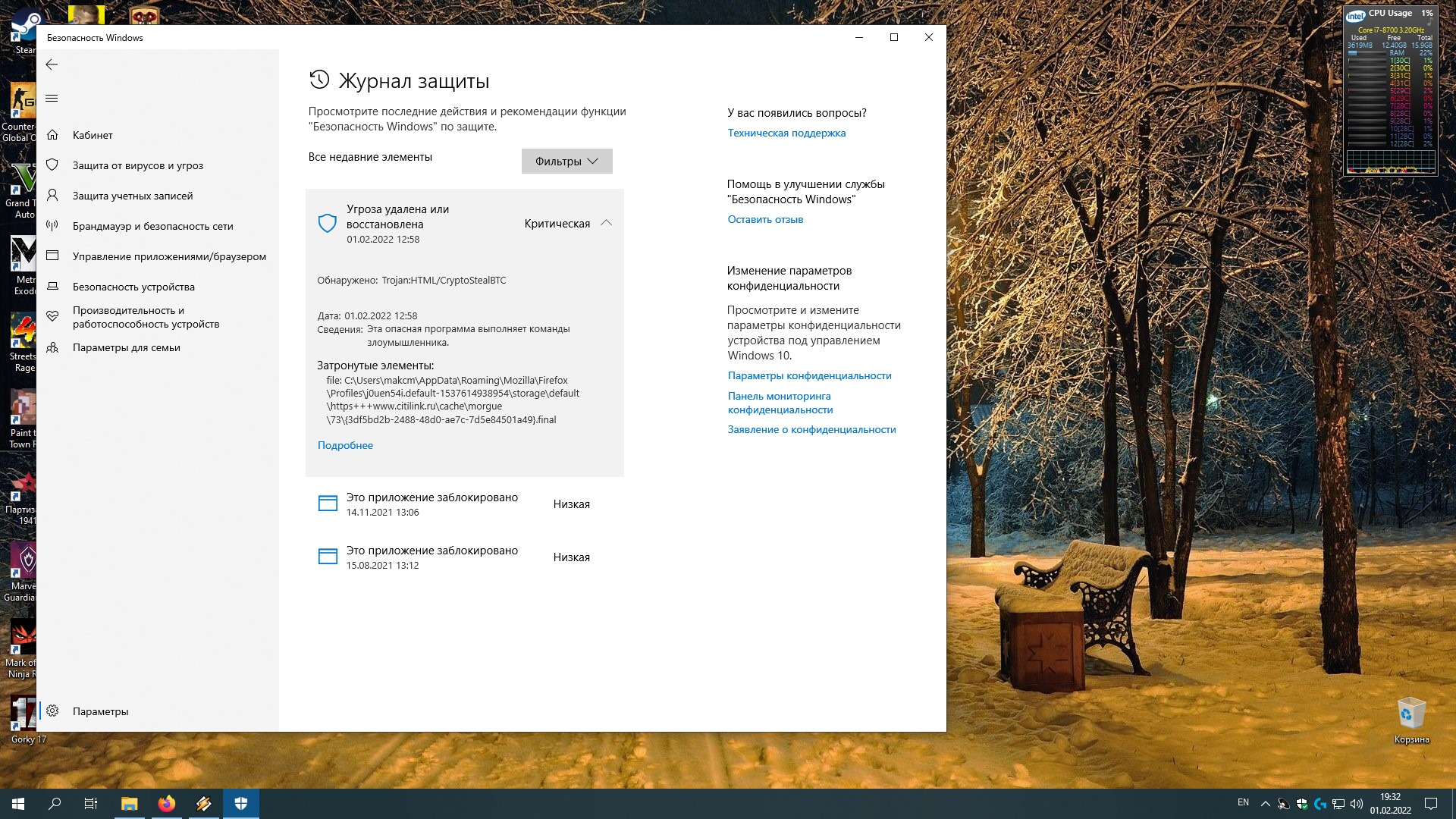Open Firefox from the taskbar
Viewport: 1456px width, 819px height.
coord(167,804)
